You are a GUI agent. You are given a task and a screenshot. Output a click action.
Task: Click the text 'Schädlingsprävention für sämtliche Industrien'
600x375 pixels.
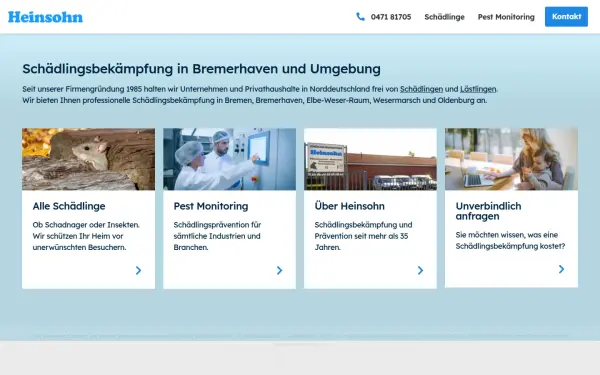point(217,230)
